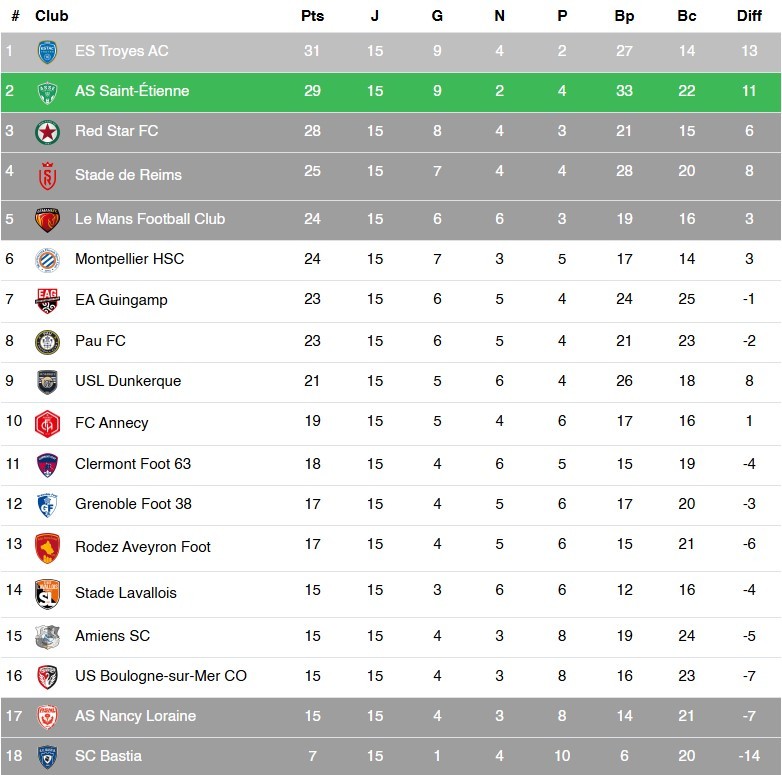This screenshot has height=775, width=782.
Task: Click the Bp goals-for column header
Action: (624, 16)
